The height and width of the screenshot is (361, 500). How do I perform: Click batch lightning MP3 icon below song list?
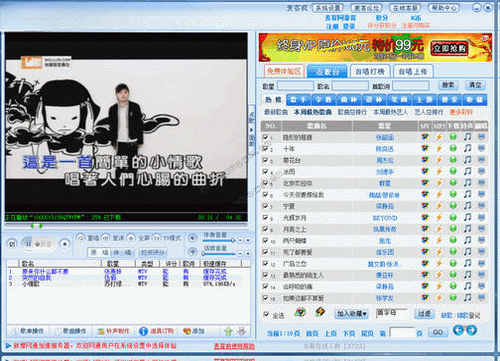point(320,312)
